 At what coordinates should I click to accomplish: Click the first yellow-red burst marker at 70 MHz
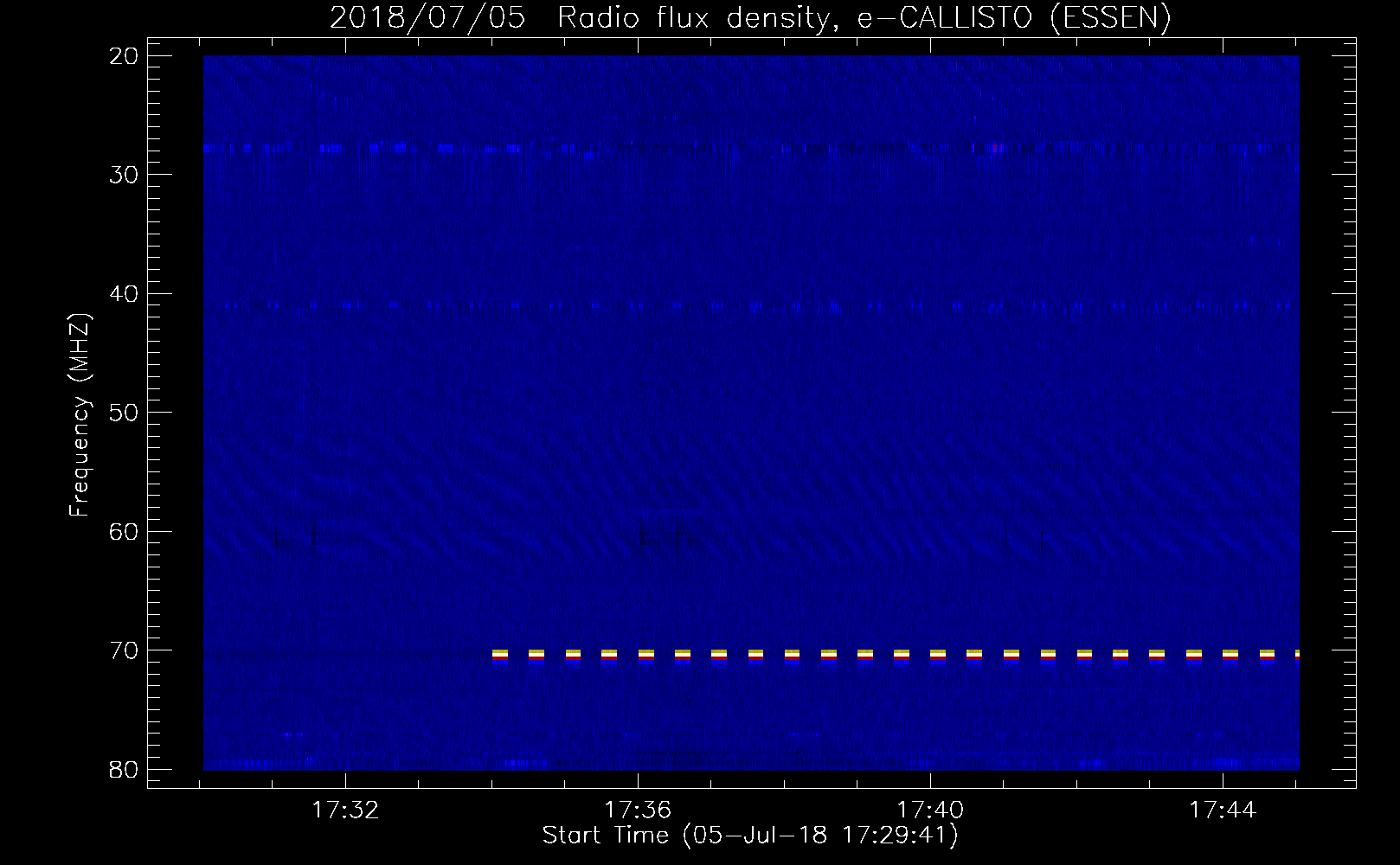(499, 655)
